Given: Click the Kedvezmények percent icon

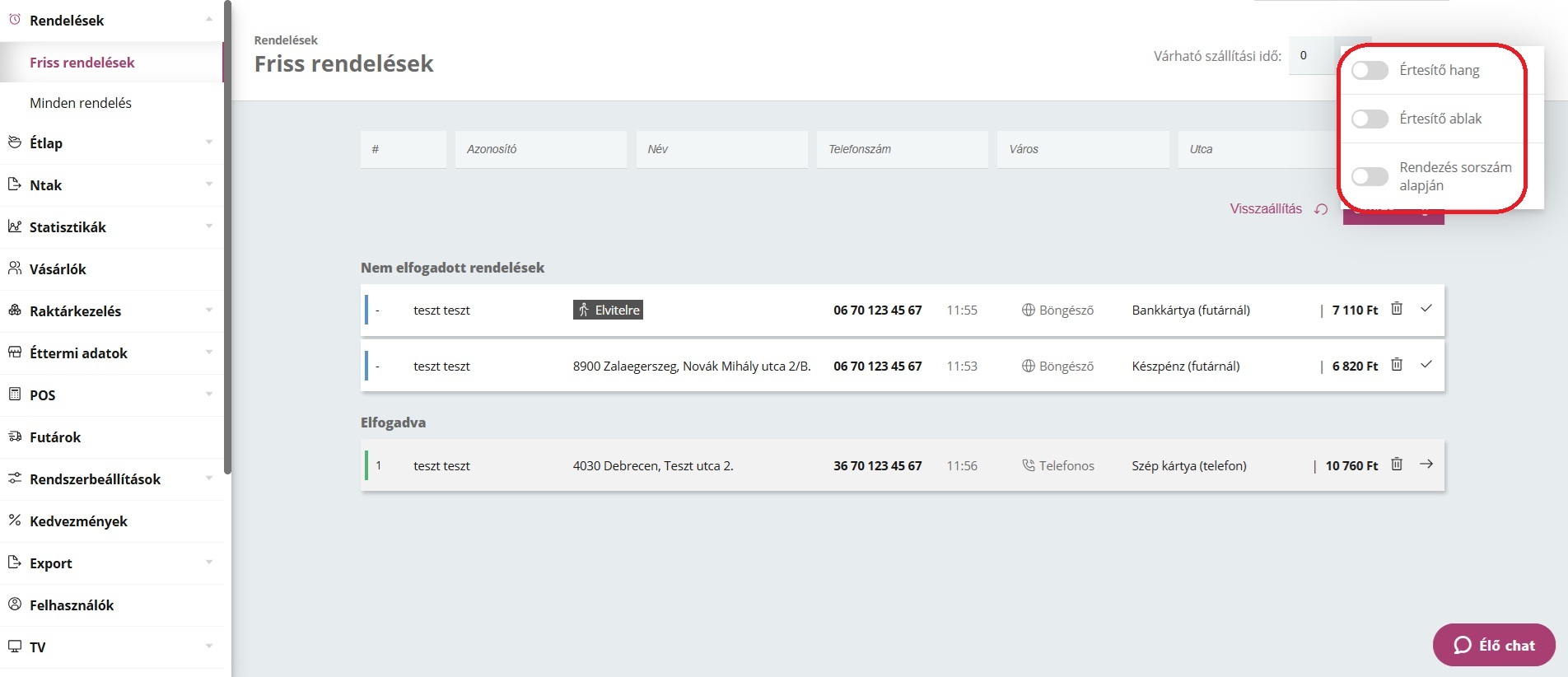Looking at the screenshot, I should tap(15, 521).
